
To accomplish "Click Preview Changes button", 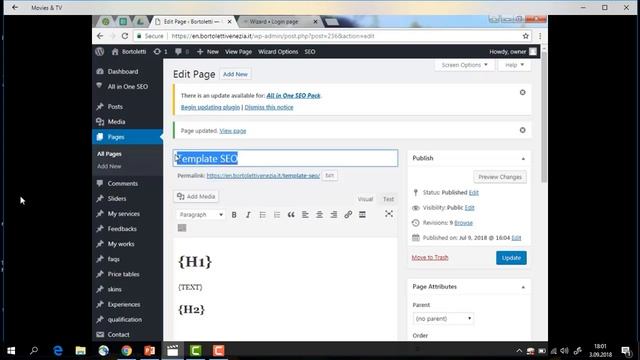I will click(500, 177).
